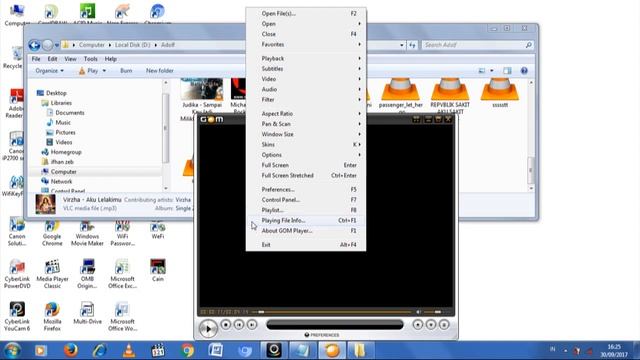Open Google Chrome desktop shortcut

pos(52,232)
